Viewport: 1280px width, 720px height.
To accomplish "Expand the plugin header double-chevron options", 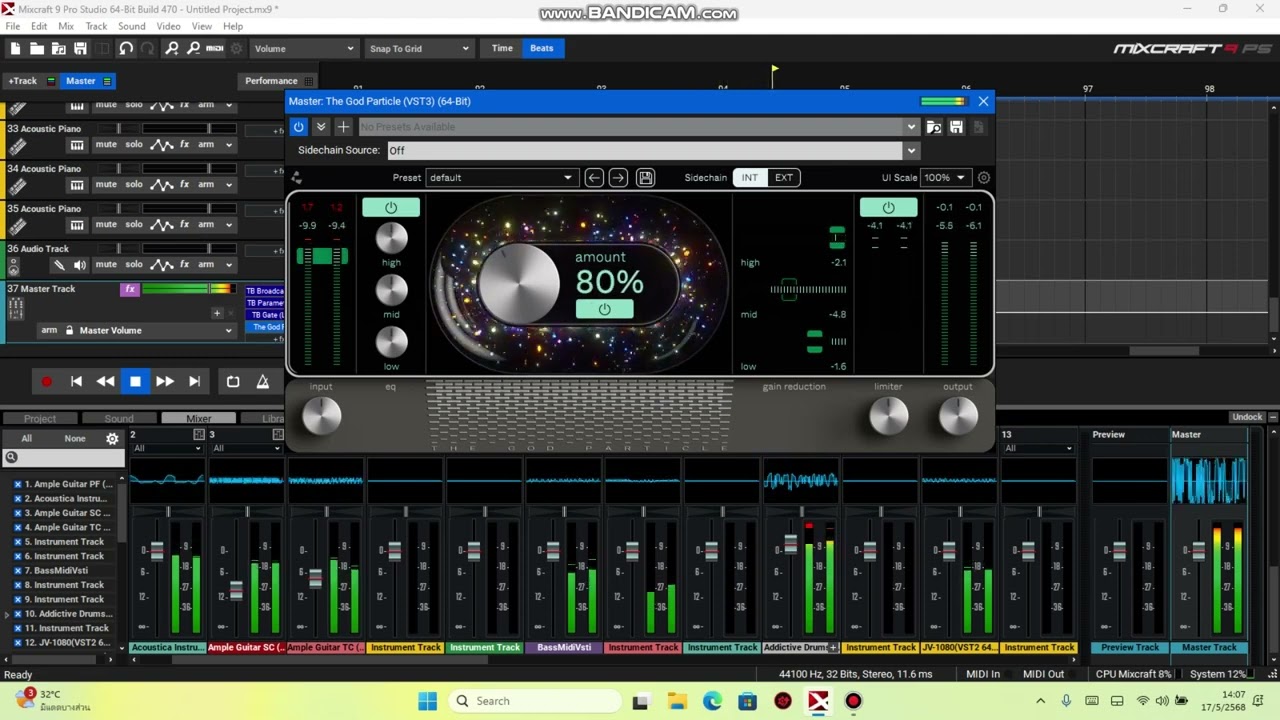I will point(320,127).
